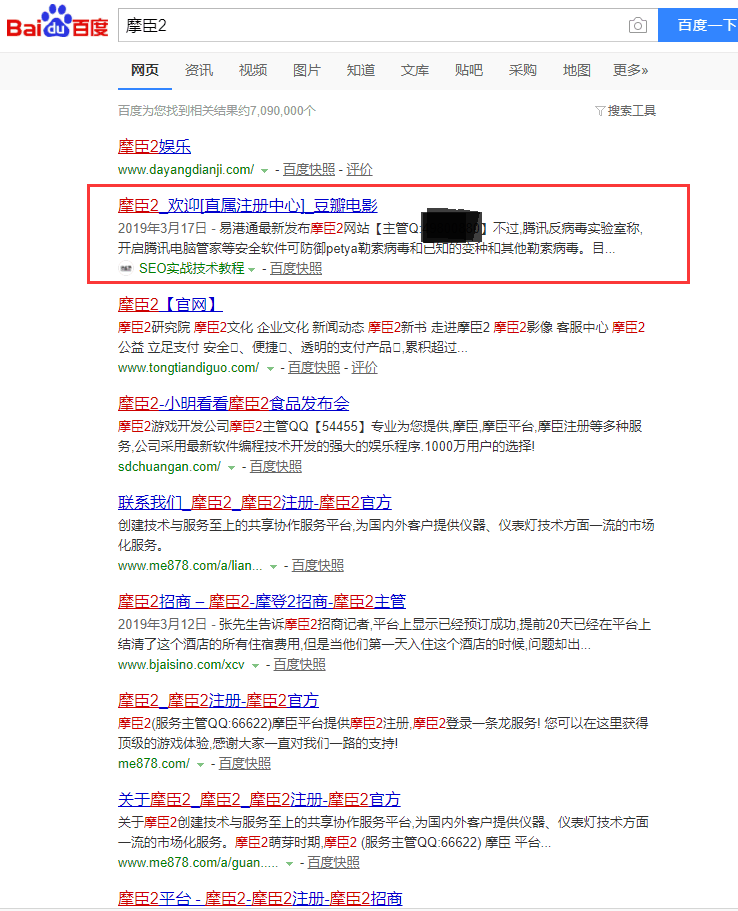The height and width of the screenshot is (911, 738).
Task: Click www.bjaisino.com/xcv URL
Action: (x=181, y=665)
